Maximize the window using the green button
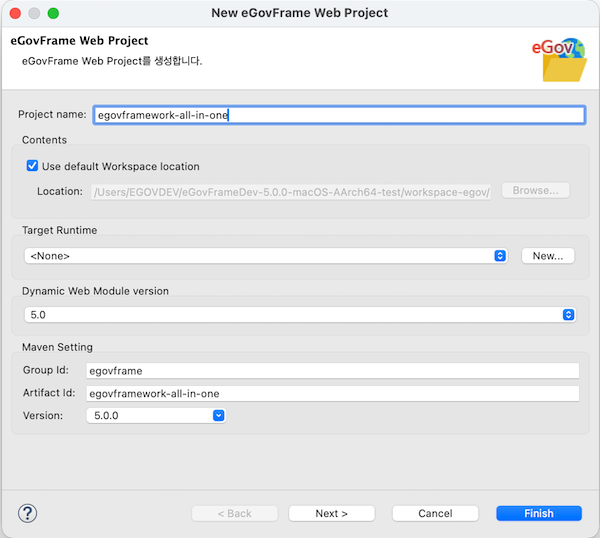This screenshot has height=538, width=600. point(53,13)
